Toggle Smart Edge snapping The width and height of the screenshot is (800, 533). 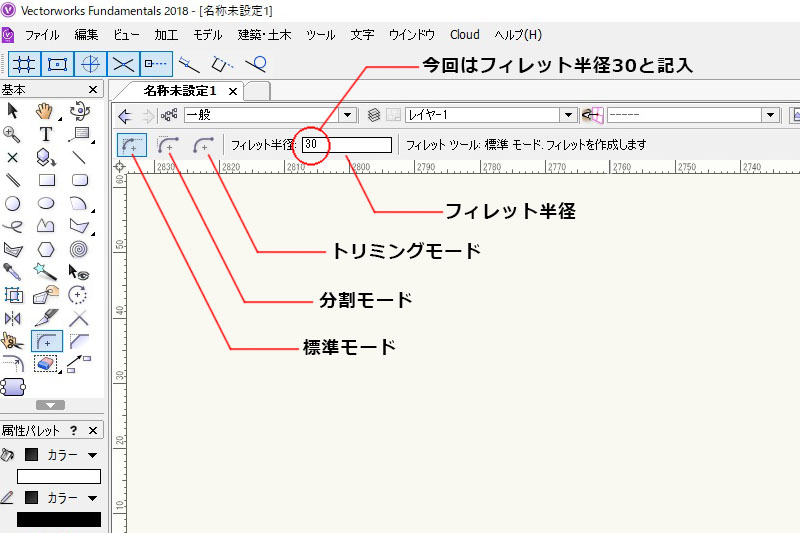[x=222, y=64]
